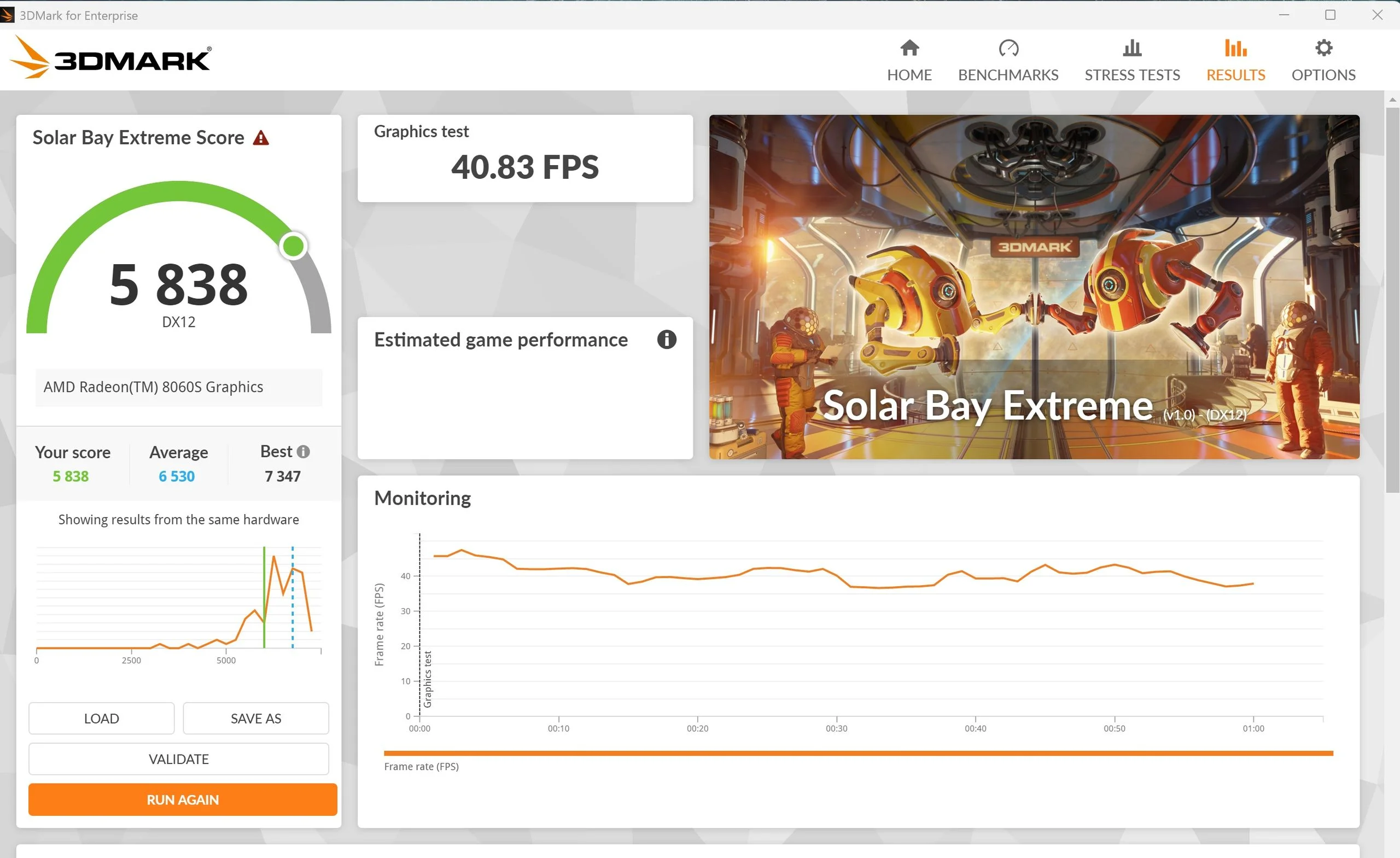
Task: Click the LOAD button
Action: [x=101, y=719]
